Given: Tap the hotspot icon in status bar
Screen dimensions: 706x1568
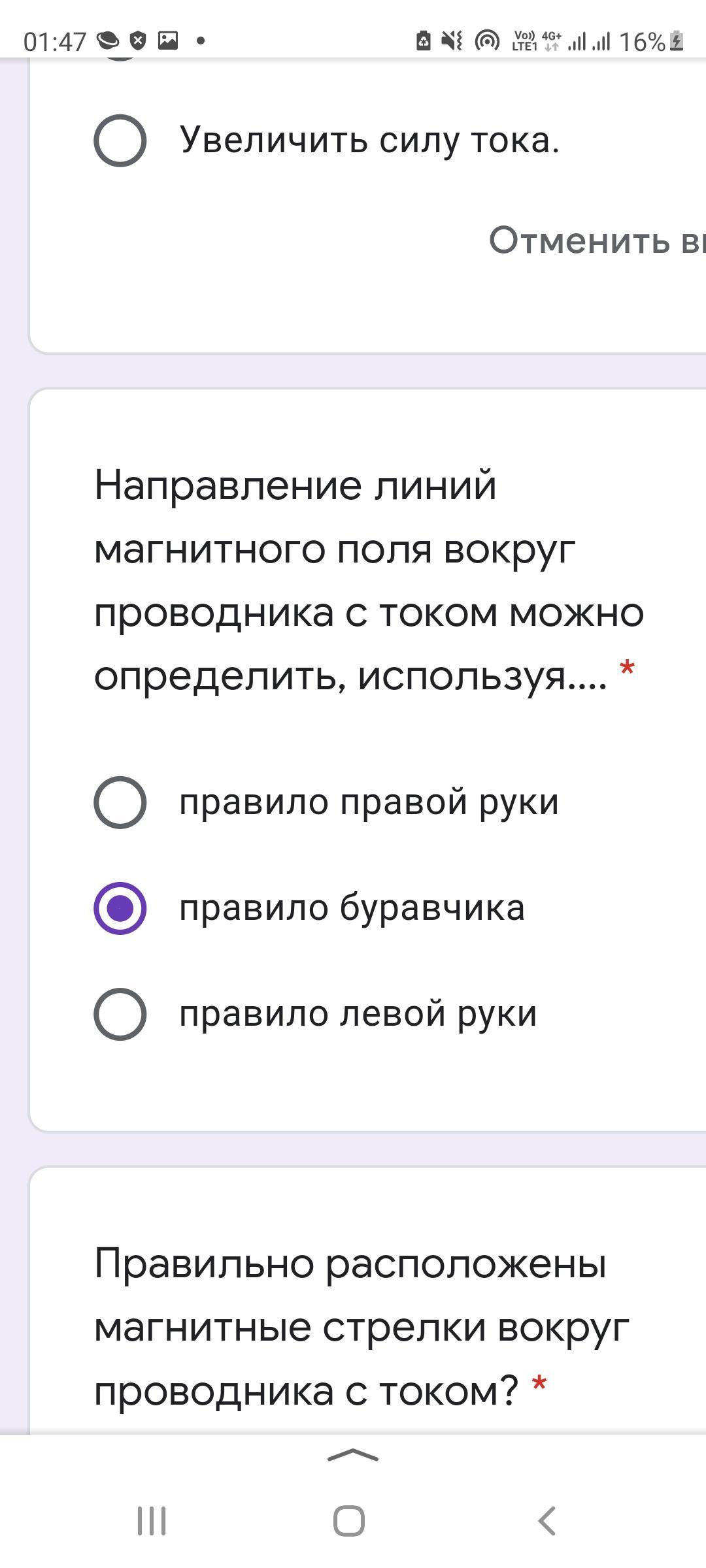Looking at the screenshot, I should (486, 41).
